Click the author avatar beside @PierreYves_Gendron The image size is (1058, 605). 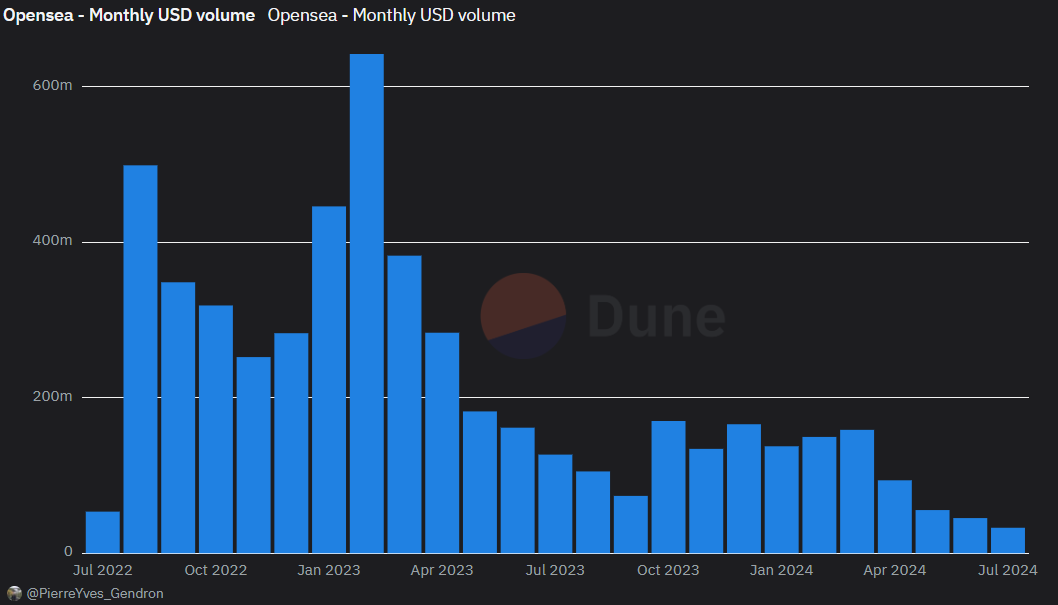[x=14, y=594]
